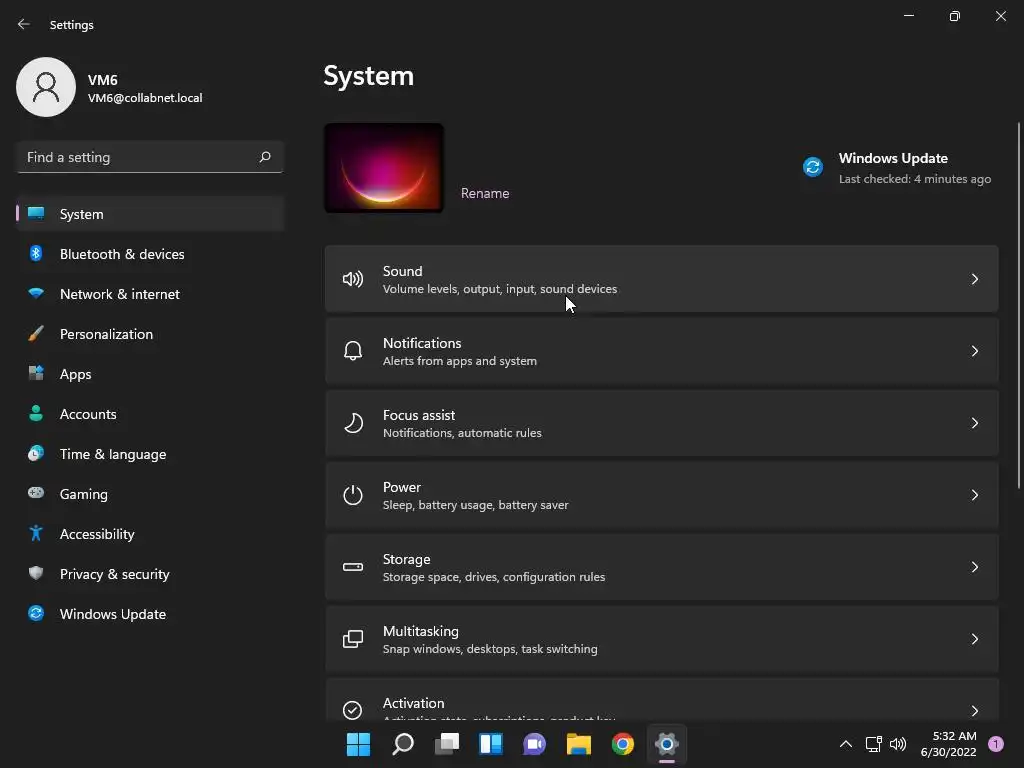Click the Notifications bell icon
The image size is (1024, 768).
(353, 351)
